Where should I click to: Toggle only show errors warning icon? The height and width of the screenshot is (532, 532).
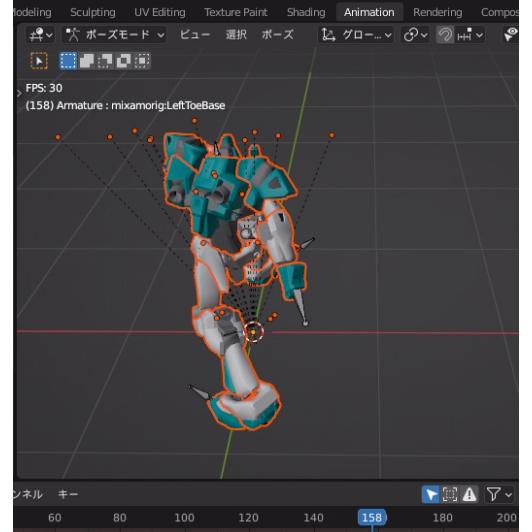pos(469,494)
